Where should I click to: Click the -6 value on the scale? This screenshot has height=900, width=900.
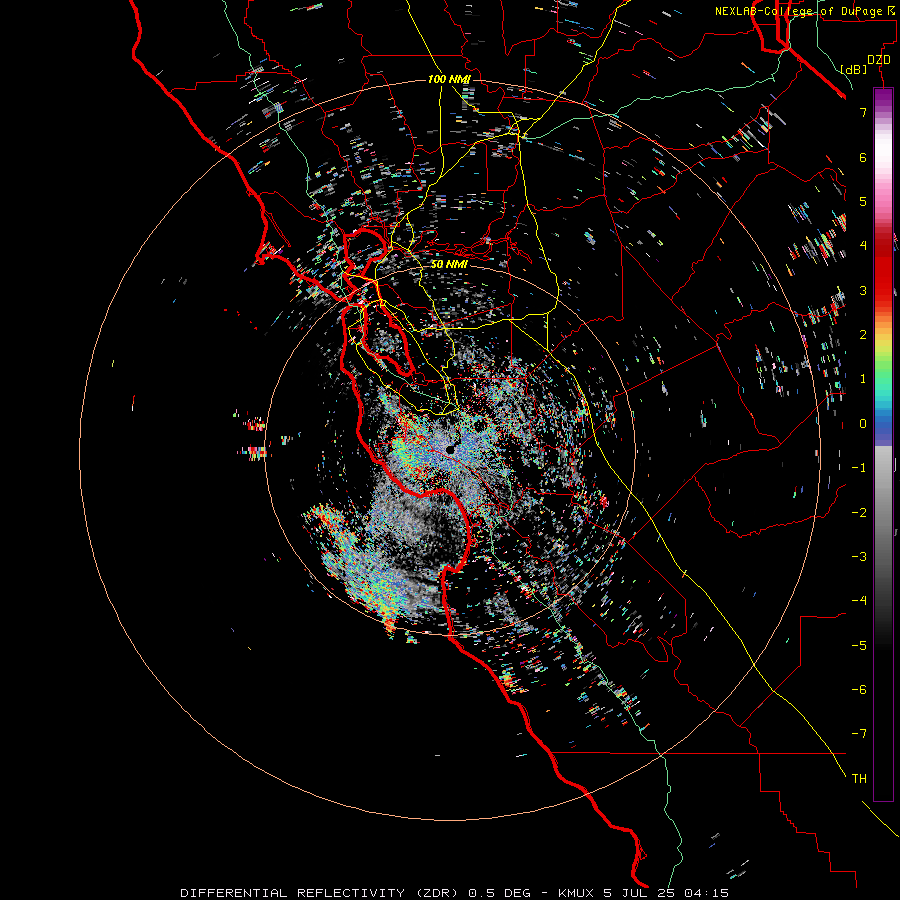pyautogui.click(x=859, y=690)
